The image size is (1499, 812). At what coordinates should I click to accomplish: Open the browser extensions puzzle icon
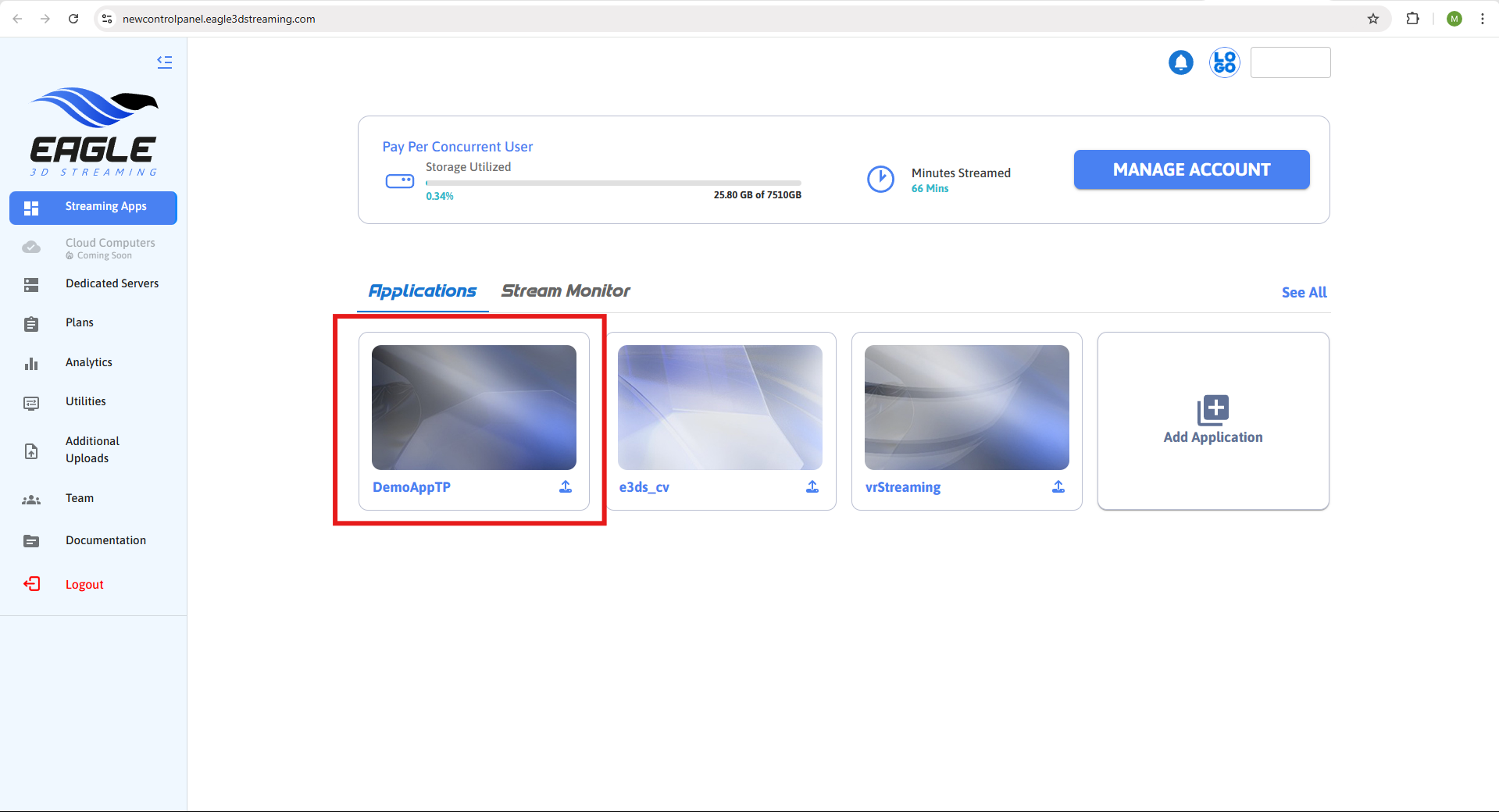pos(1412,19)
